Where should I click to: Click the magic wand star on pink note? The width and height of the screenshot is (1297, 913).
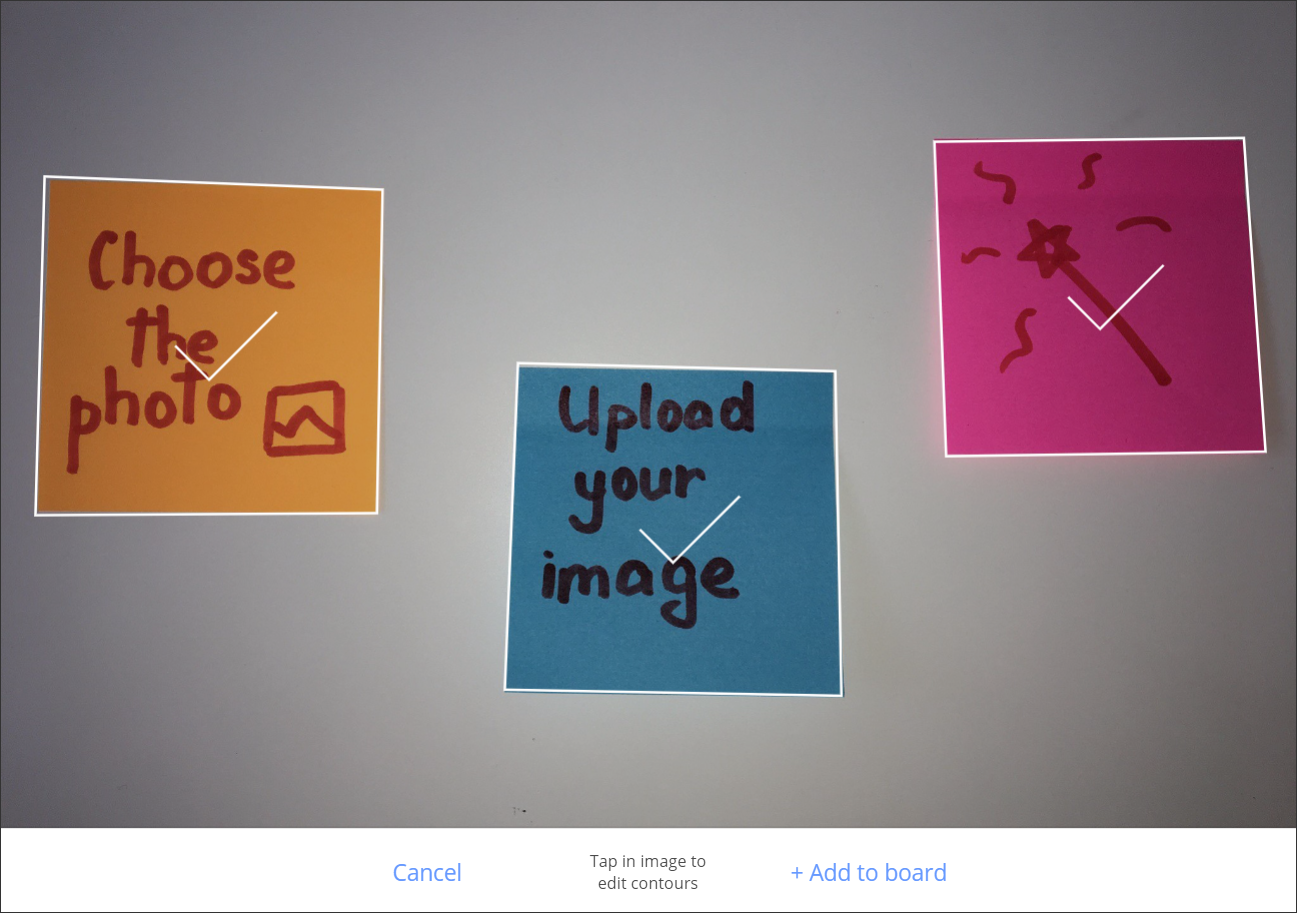[x=1046, y=249]
